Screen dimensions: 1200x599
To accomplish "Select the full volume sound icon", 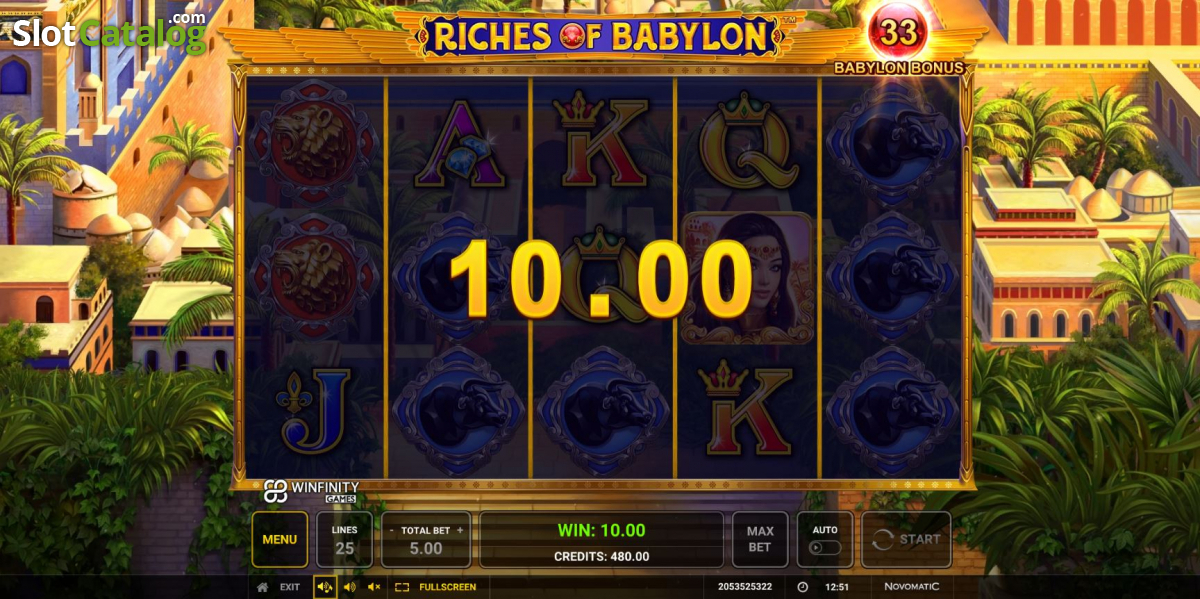I will click(325, 587).
